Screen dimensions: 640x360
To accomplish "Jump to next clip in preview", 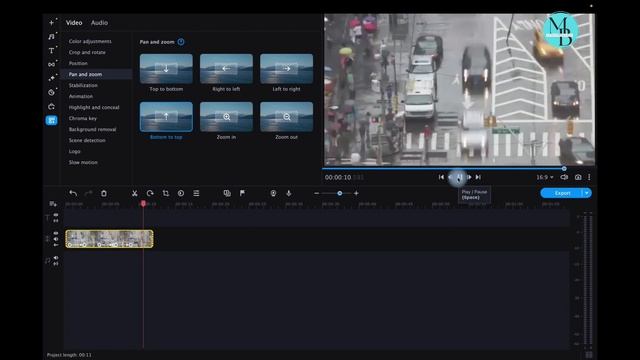I will pos(478,177).
